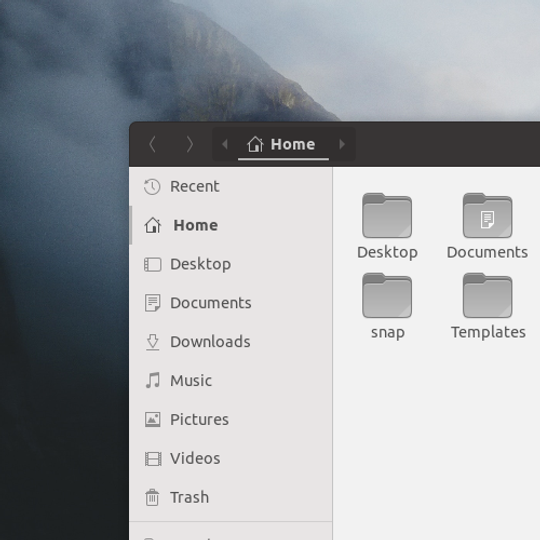The image size is (540, 540).
Task: Click the left path bar scroll arrow
Action: [225, 144]
